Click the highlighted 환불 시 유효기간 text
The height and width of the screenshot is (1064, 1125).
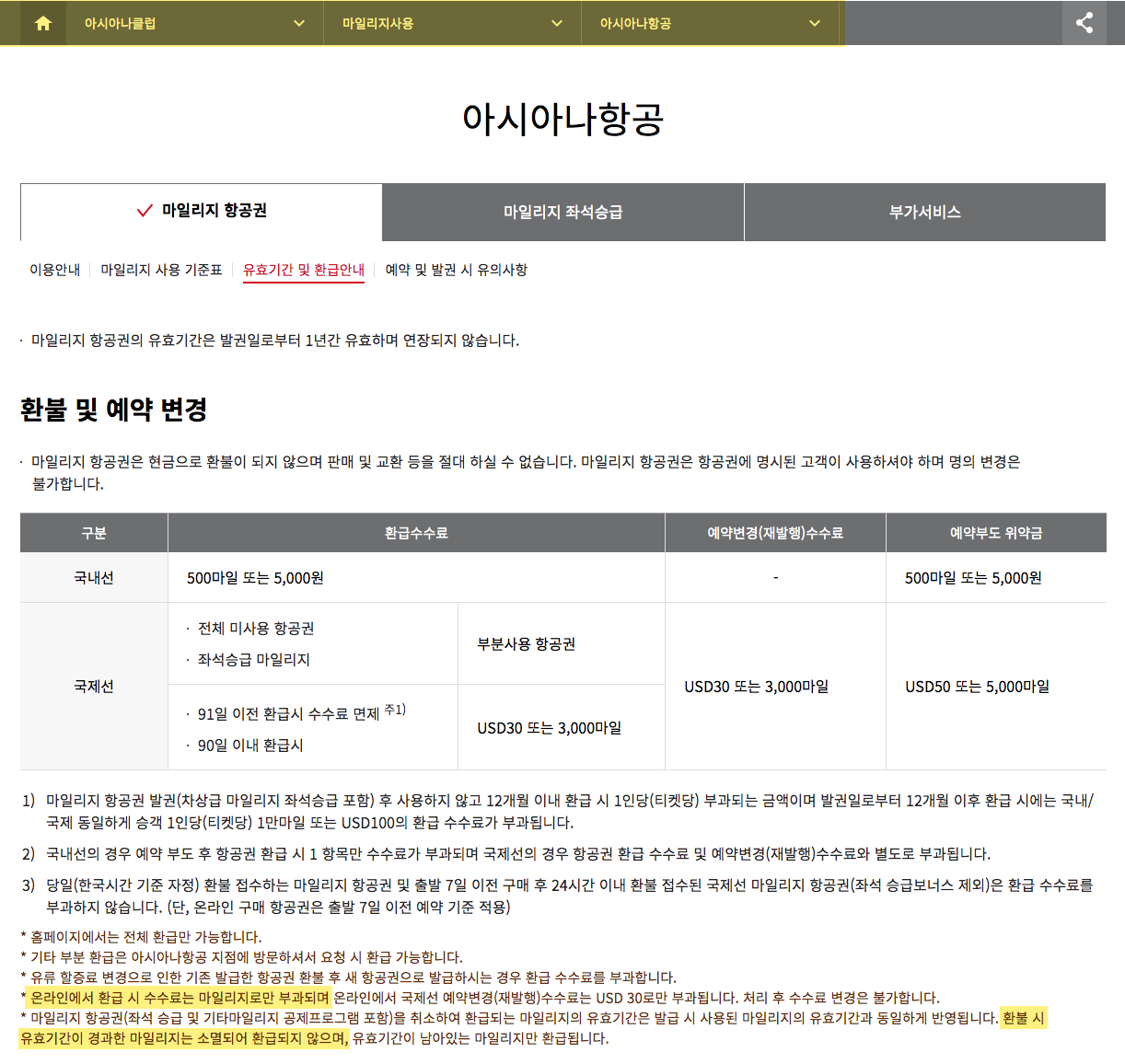click(x=532, y=1028)
